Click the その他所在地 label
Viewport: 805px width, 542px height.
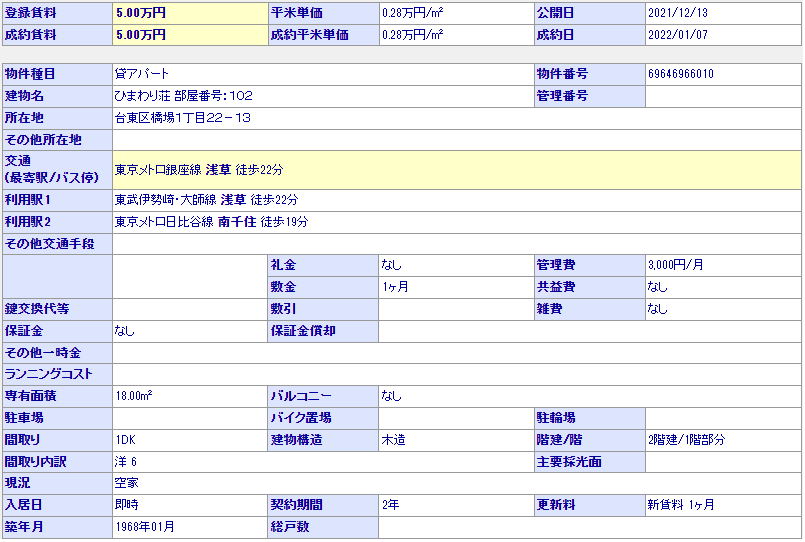tap(43, 140)
